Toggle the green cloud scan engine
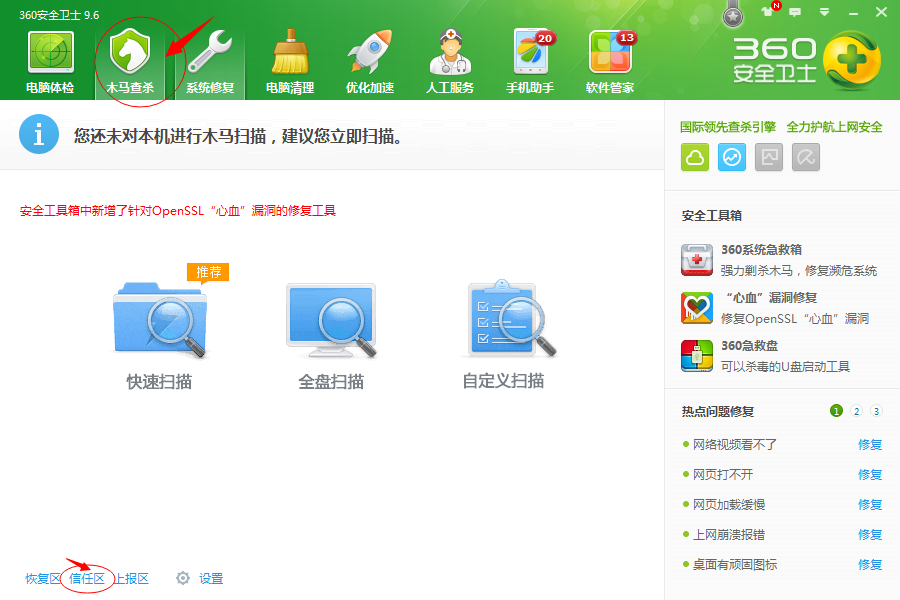 click(x=695, y=157)
